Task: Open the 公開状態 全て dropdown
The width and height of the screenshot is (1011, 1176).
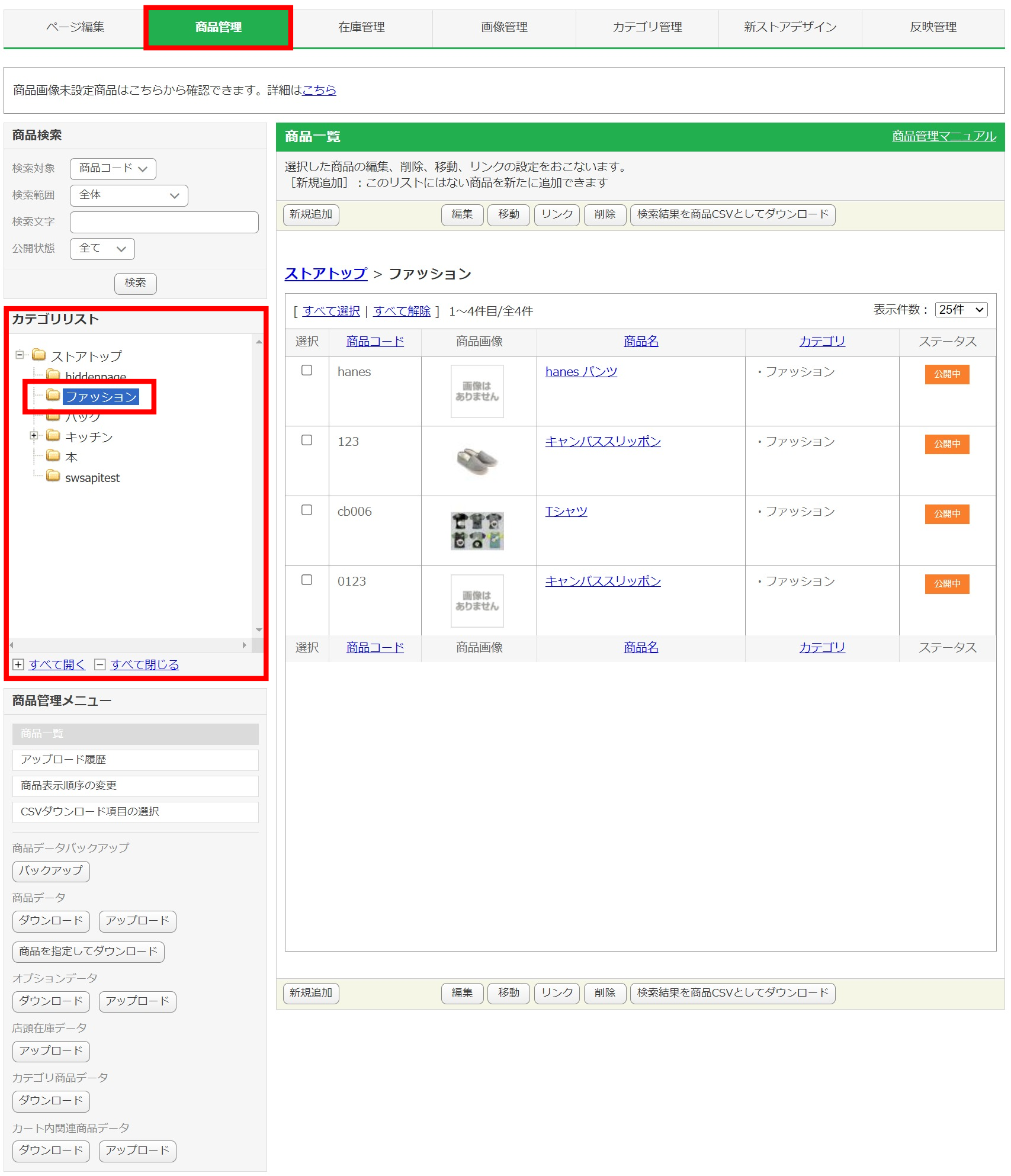Action: click(102, 249)
